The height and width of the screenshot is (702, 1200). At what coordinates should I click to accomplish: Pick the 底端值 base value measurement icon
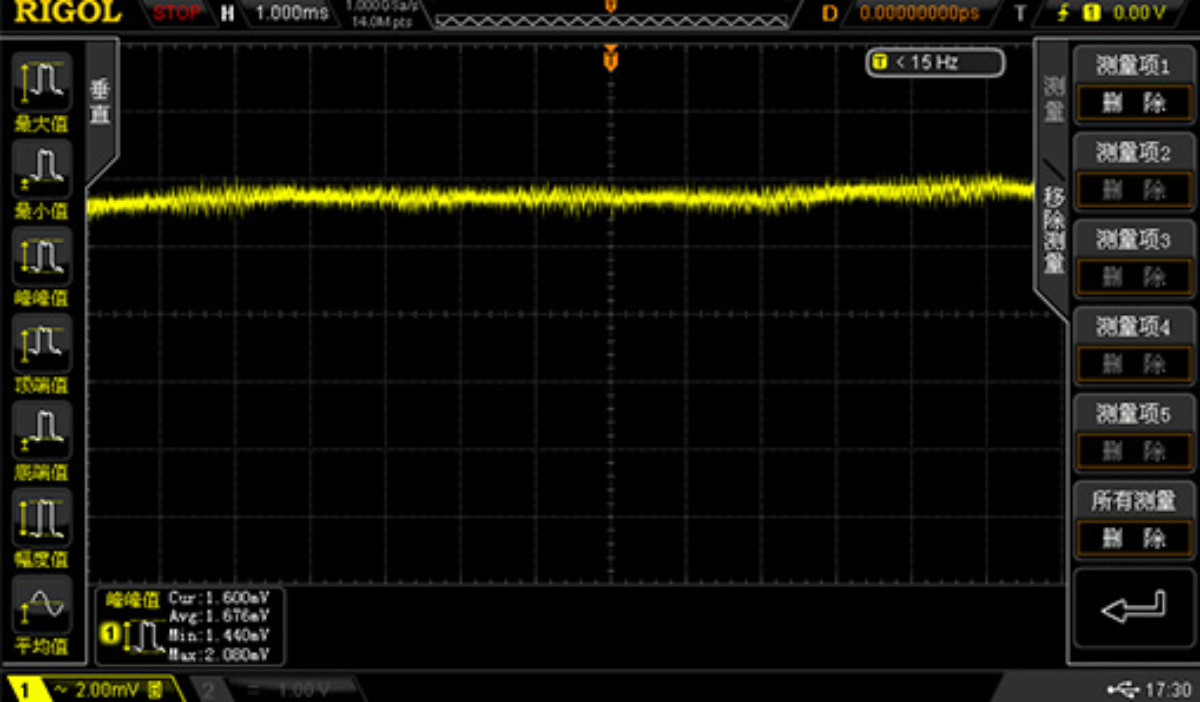click(x=41, y=431)
